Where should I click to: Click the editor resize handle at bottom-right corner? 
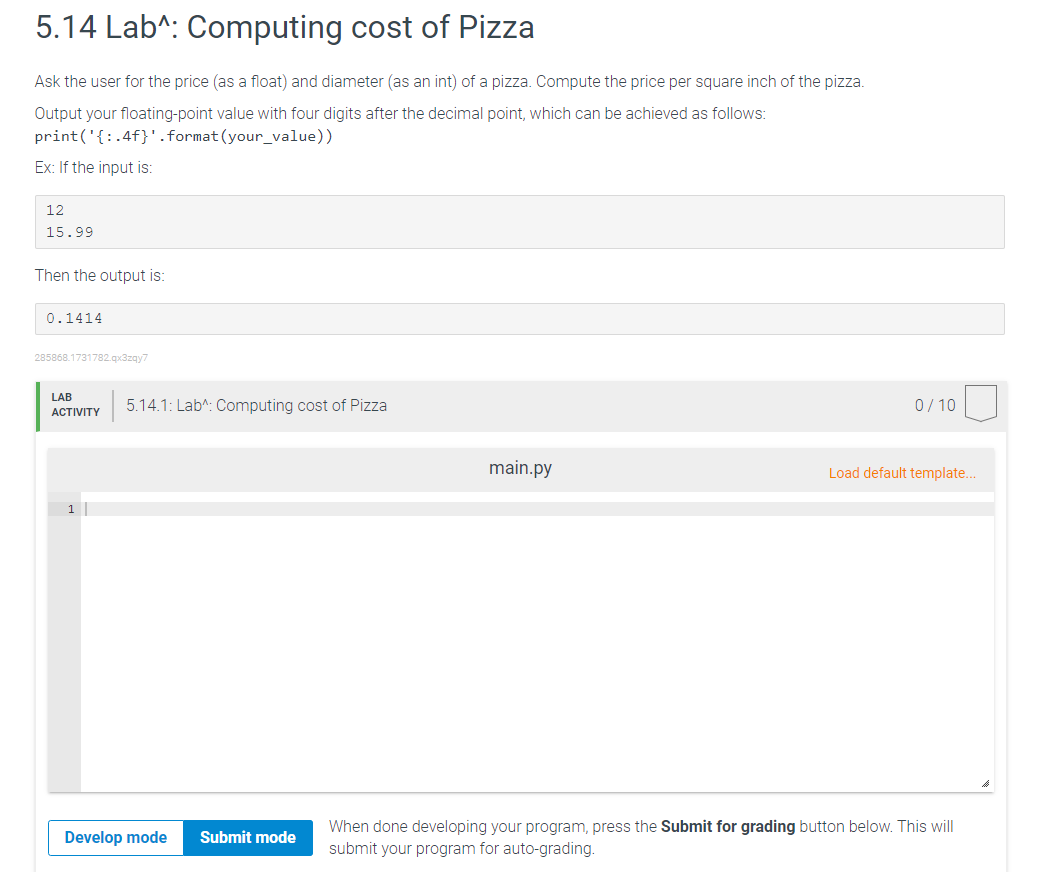987,783
